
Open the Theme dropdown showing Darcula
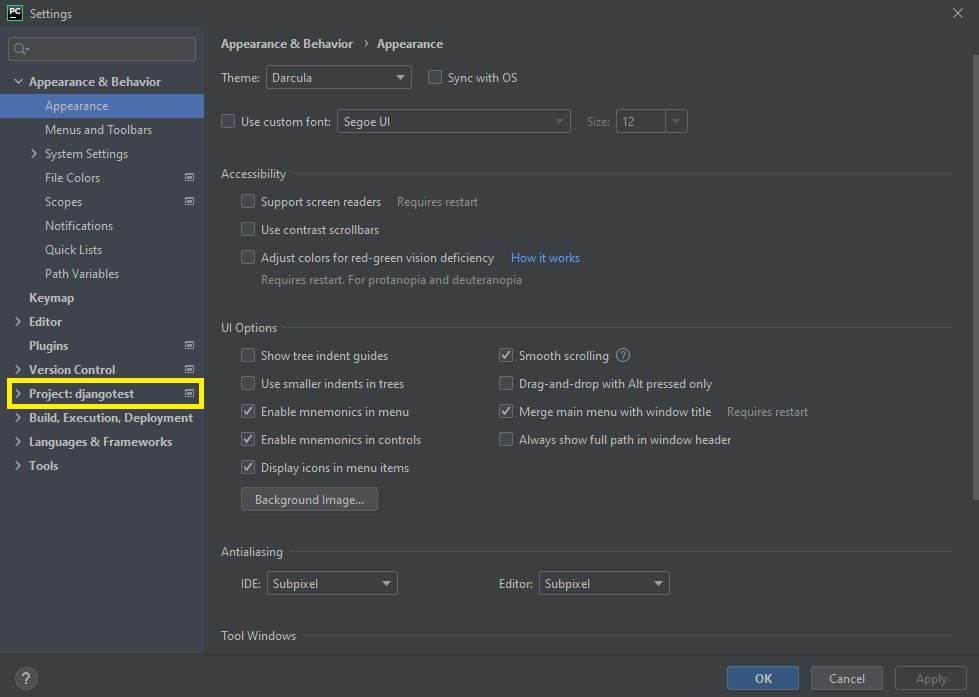[x=338, y=77]
